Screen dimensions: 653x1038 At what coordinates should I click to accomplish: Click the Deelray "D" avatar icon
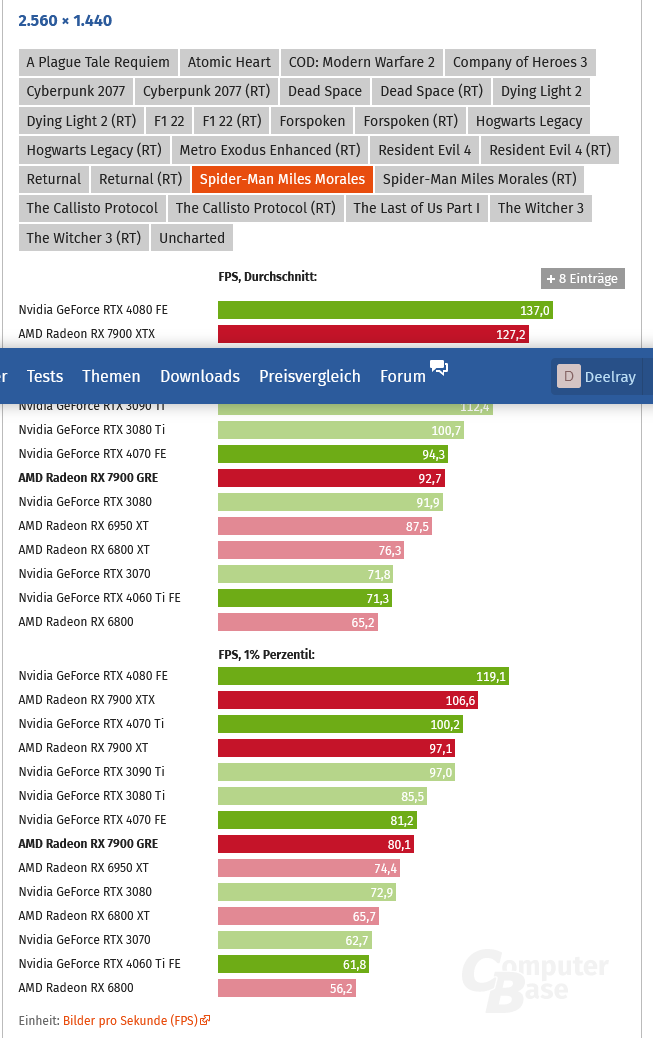tap(569, 377)
